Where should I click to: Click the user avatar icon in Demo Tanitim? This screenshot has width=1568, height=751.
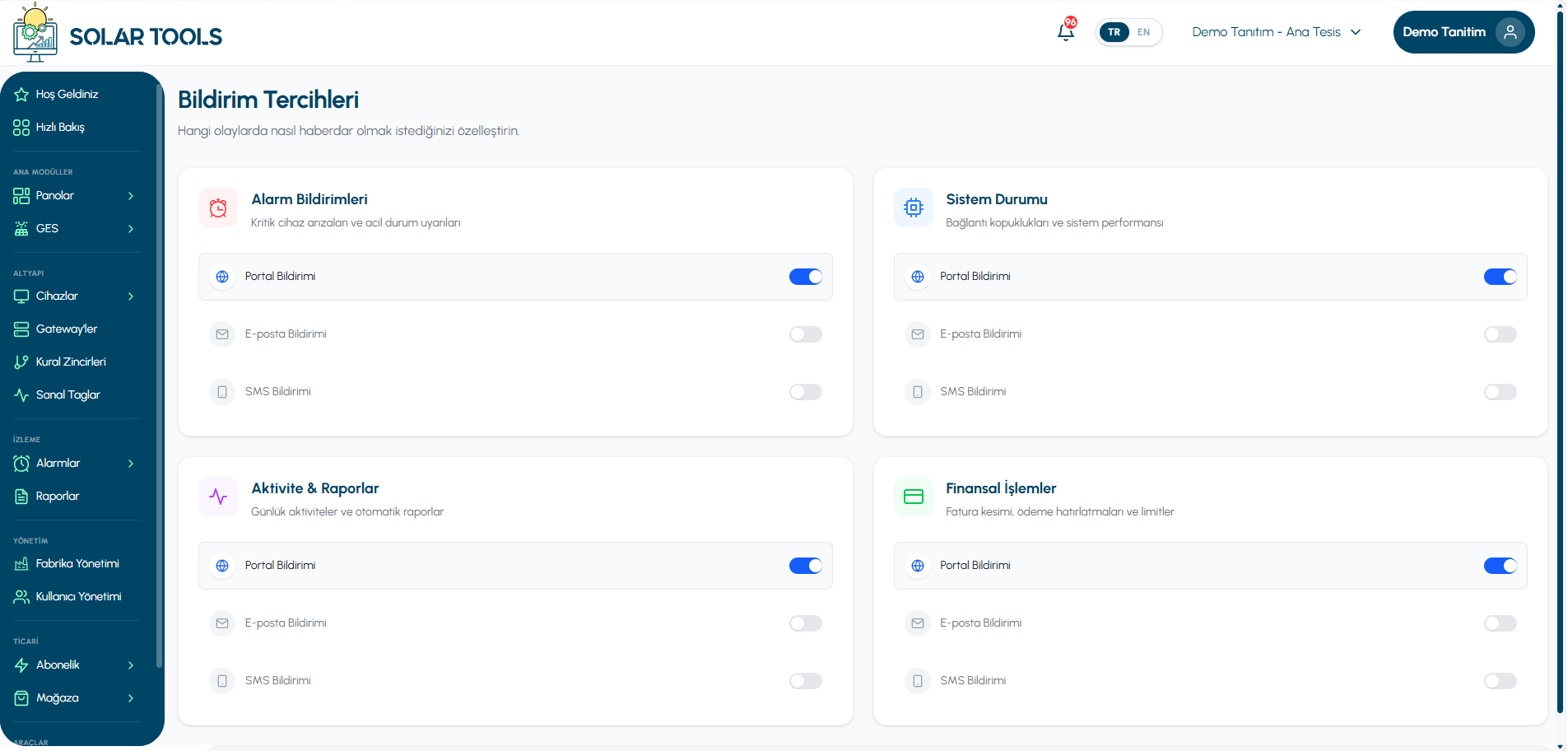point(1510,32)
